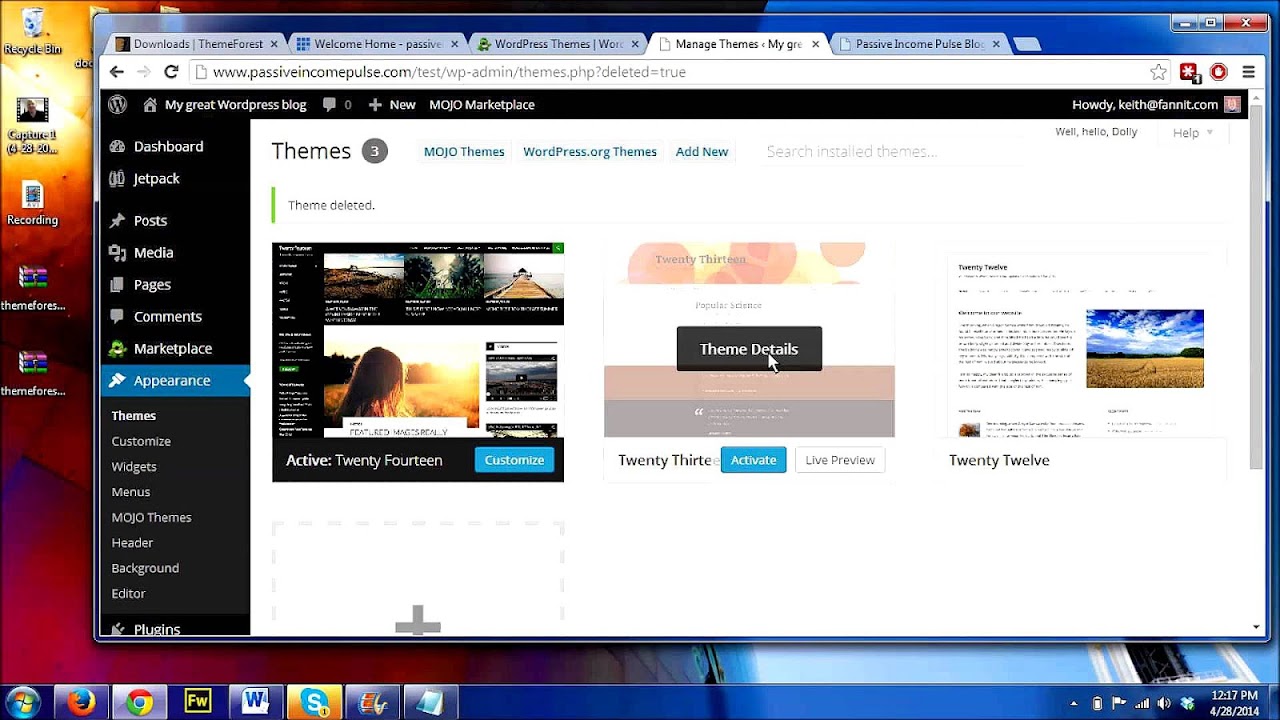Open the Background submenu link
Image resolution: width=1280 pixels, height=720 pixels.
pos(145,567)
